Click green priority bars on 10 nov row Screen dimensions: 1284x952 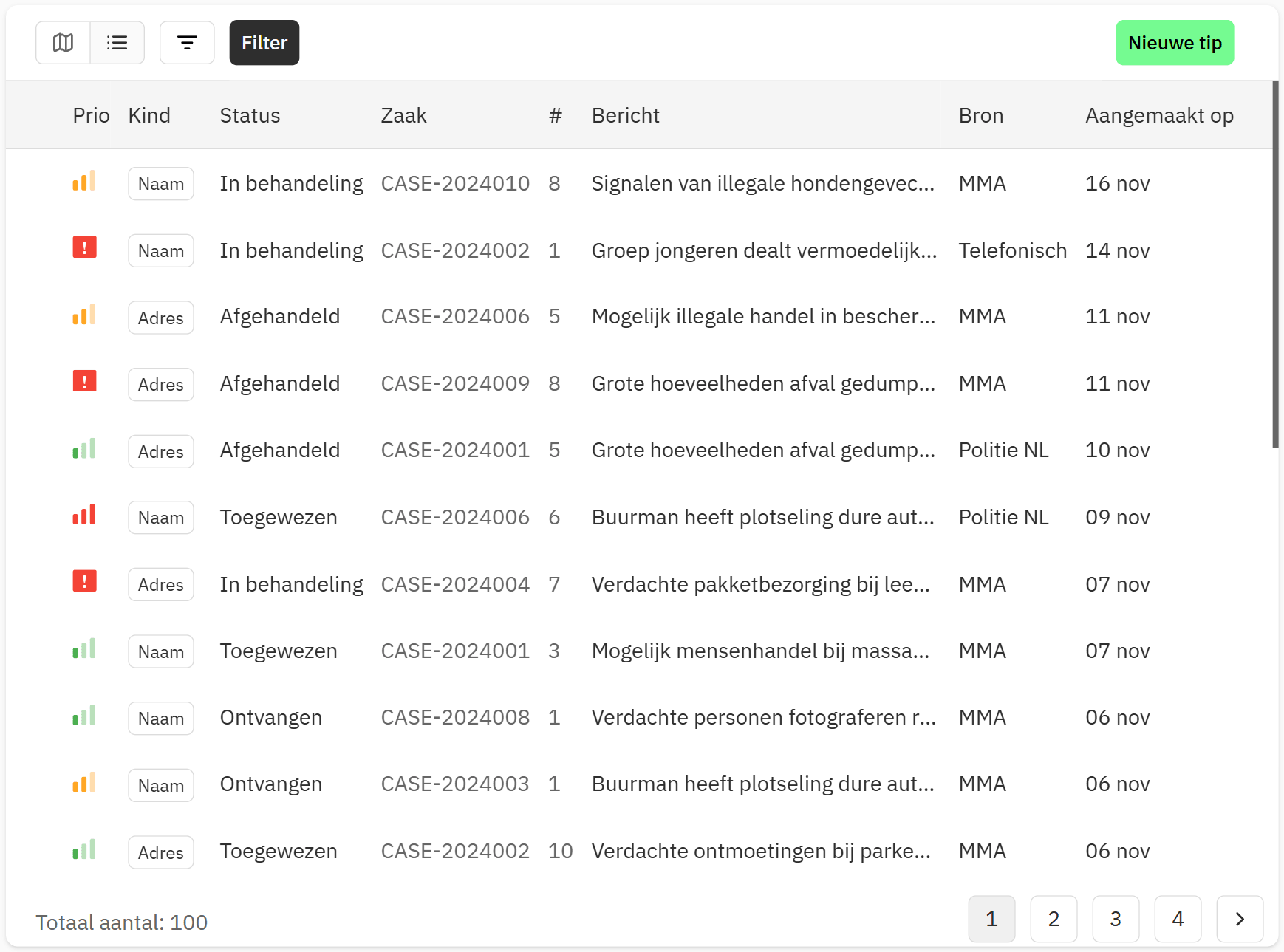(84, 448)
